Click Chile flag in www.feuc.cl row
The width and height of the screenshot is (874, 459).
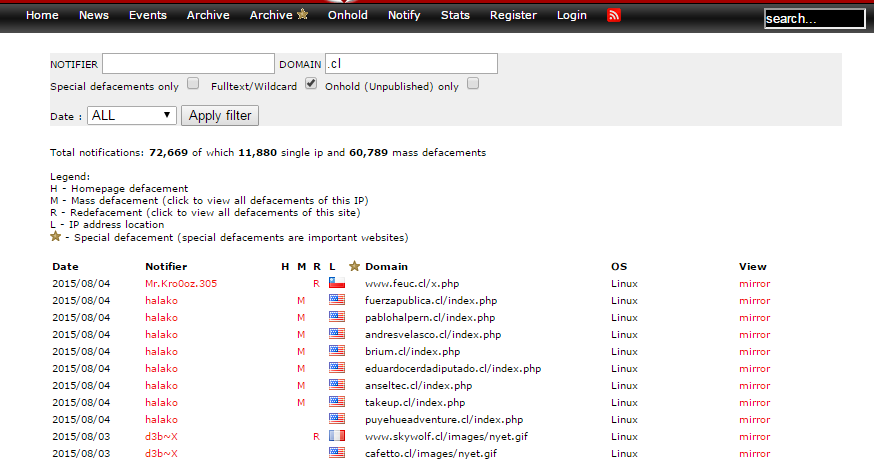click(x=337, y=283)
